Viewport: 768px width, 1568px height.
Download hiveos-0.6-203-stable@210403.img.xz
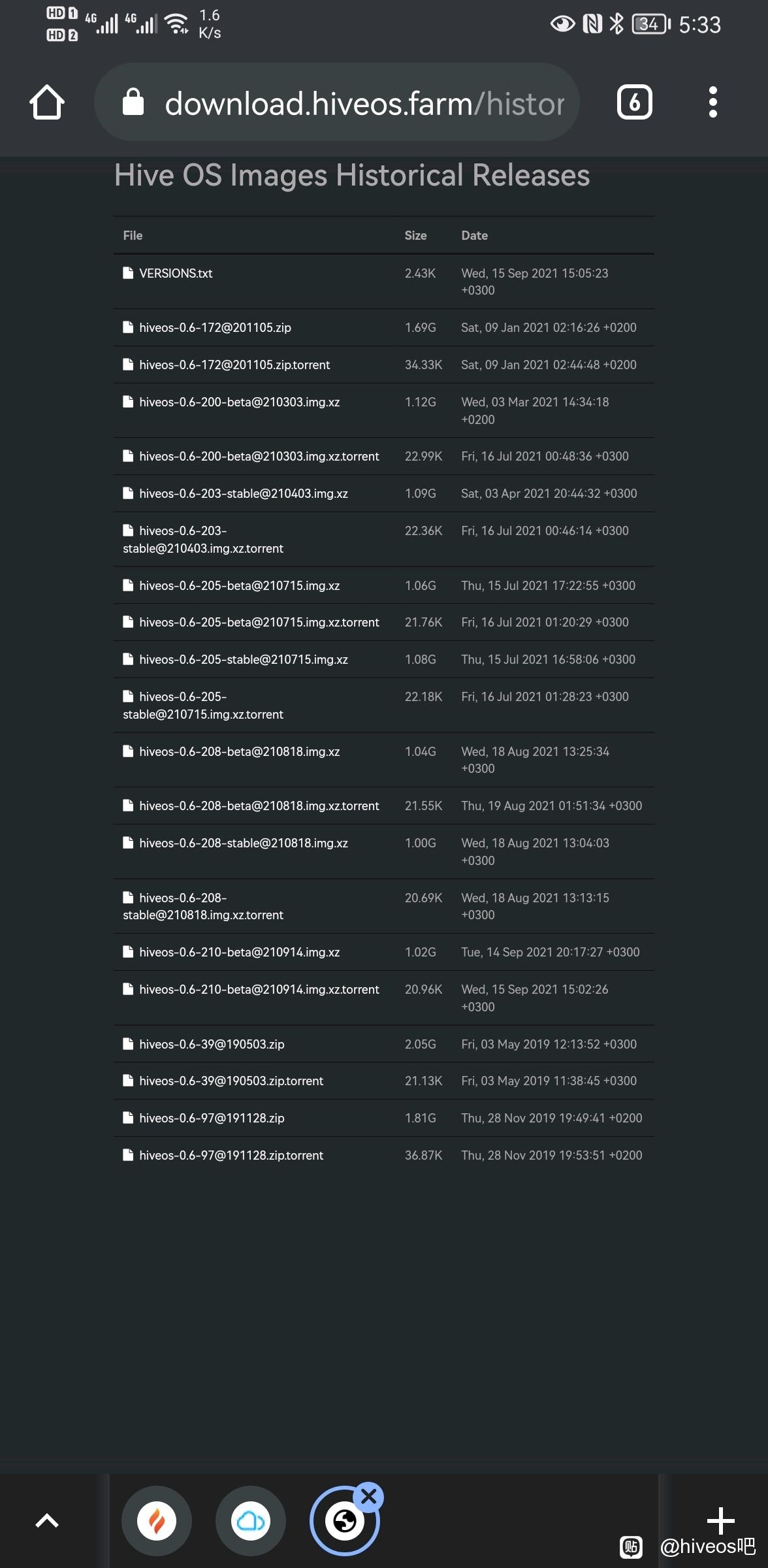pyautogui.click(x=243, y=494)
